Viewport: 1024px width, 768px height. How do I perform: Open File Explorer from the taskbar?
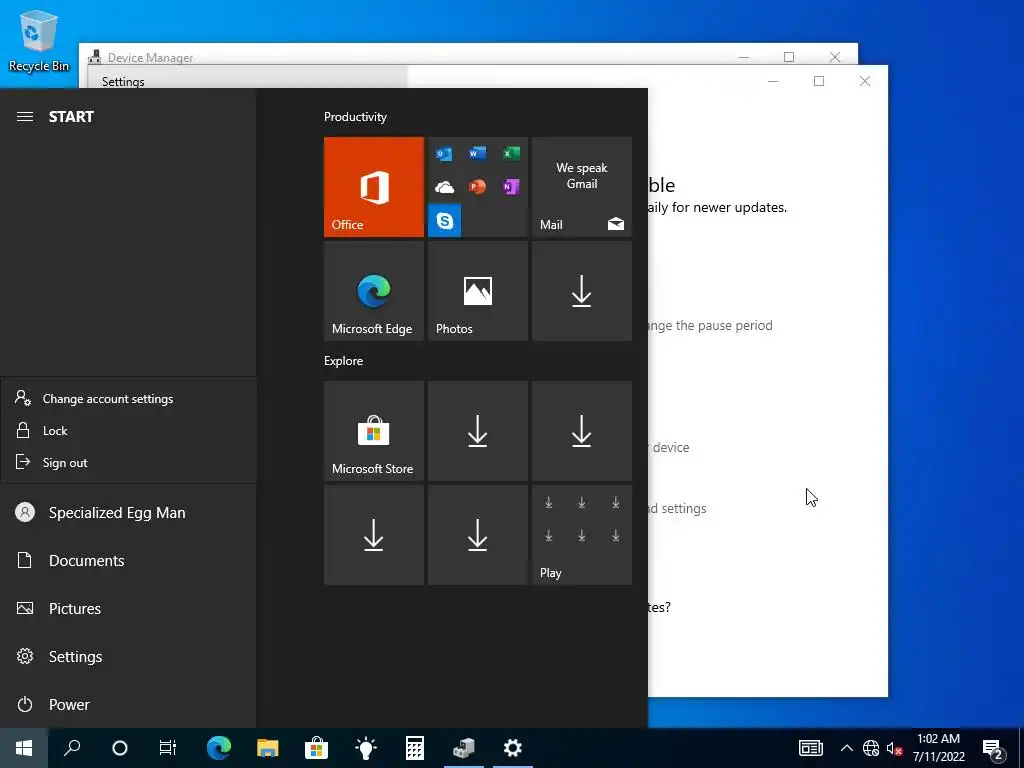tap(268, 748)
